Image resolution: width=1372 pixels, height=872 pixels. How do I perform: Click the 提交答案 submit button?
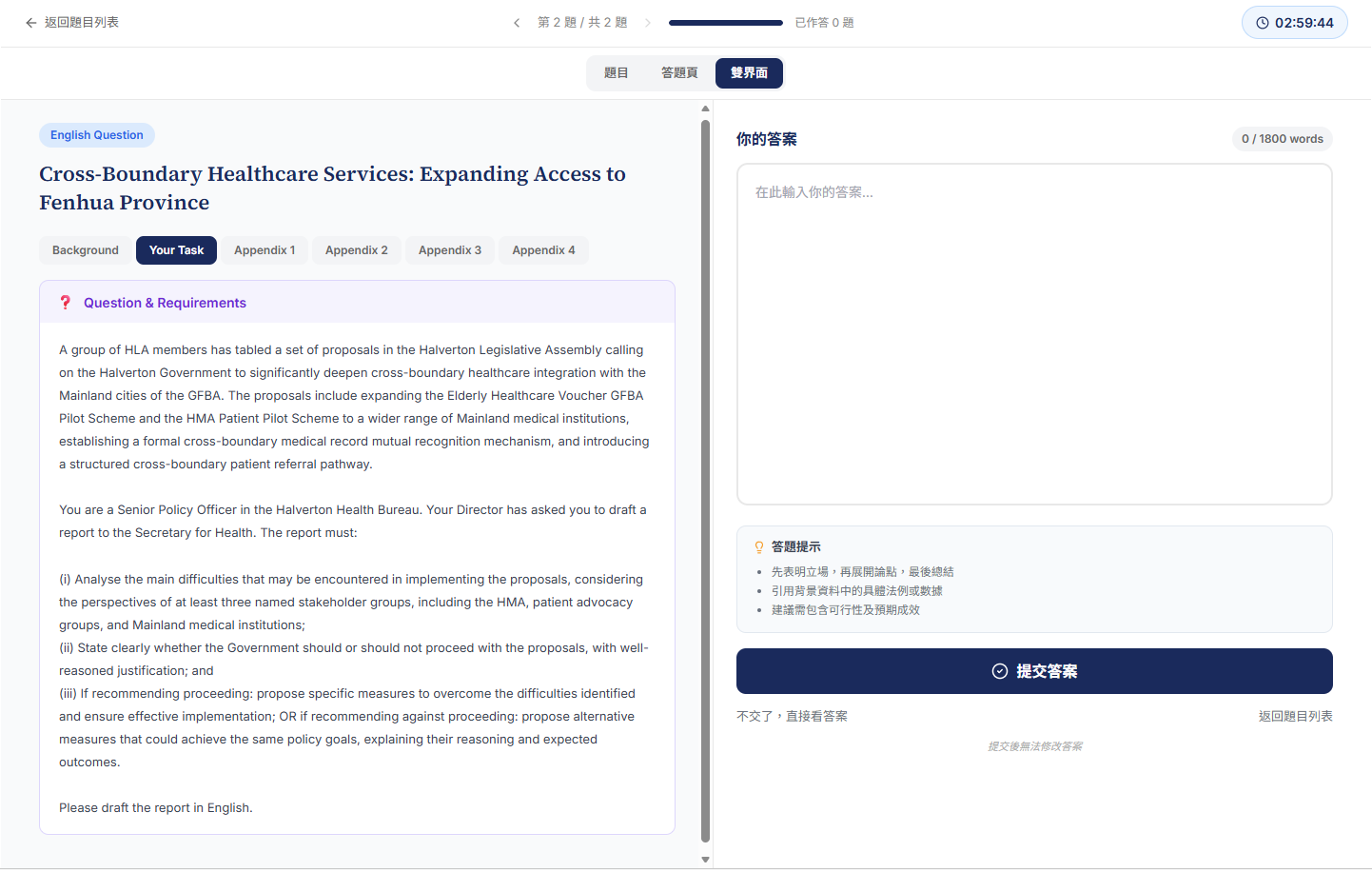tap(1034, 671)
